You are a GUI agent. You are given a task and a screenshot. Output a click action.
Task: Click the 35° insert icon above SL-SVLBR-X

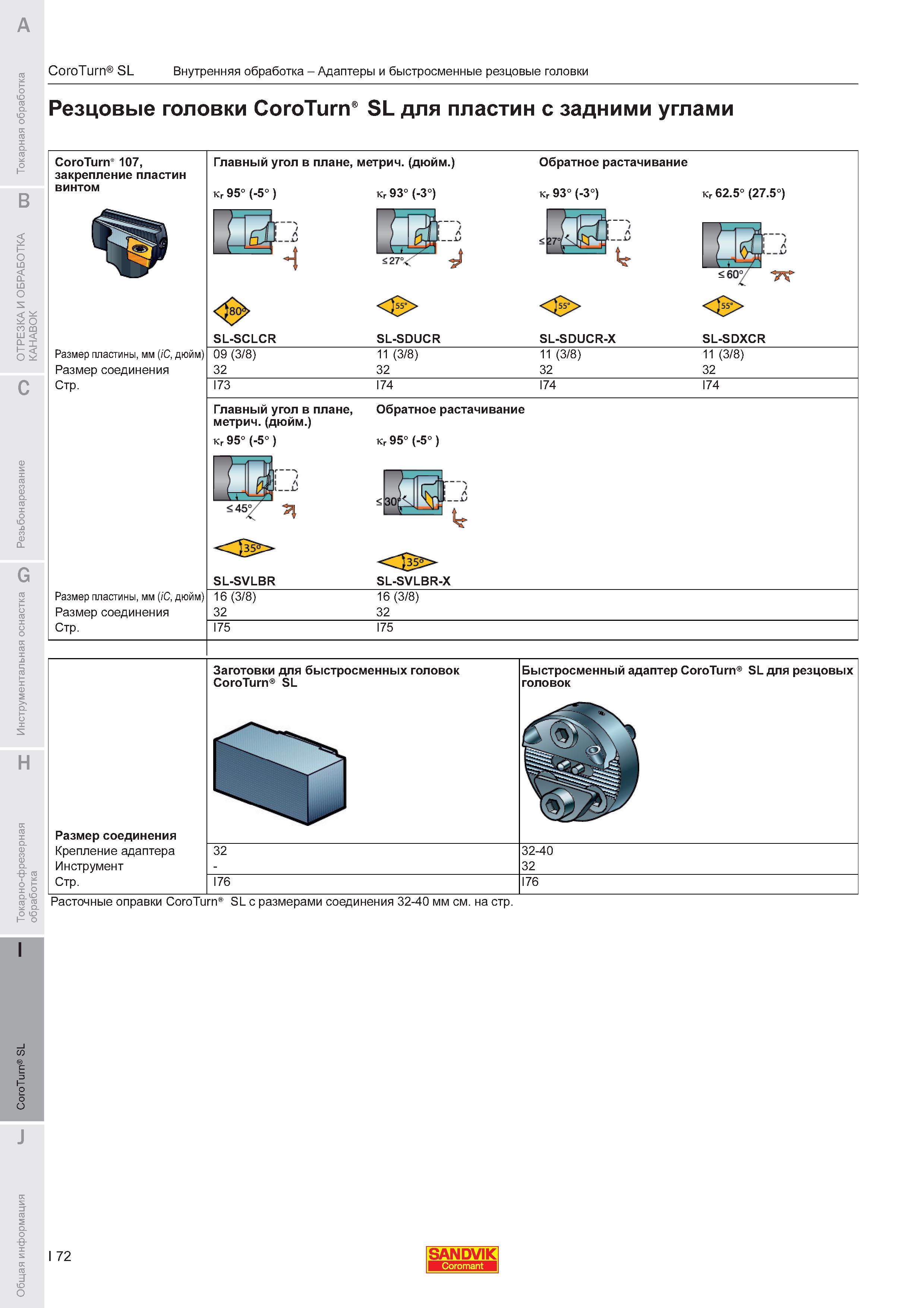tap(407, 563)
